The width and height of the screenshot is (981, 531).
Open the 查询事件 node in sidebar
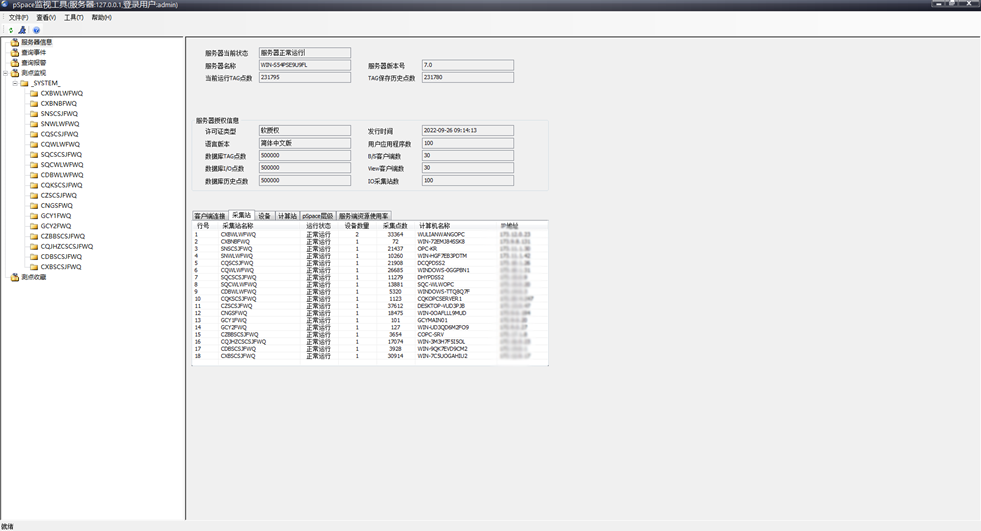33,53
